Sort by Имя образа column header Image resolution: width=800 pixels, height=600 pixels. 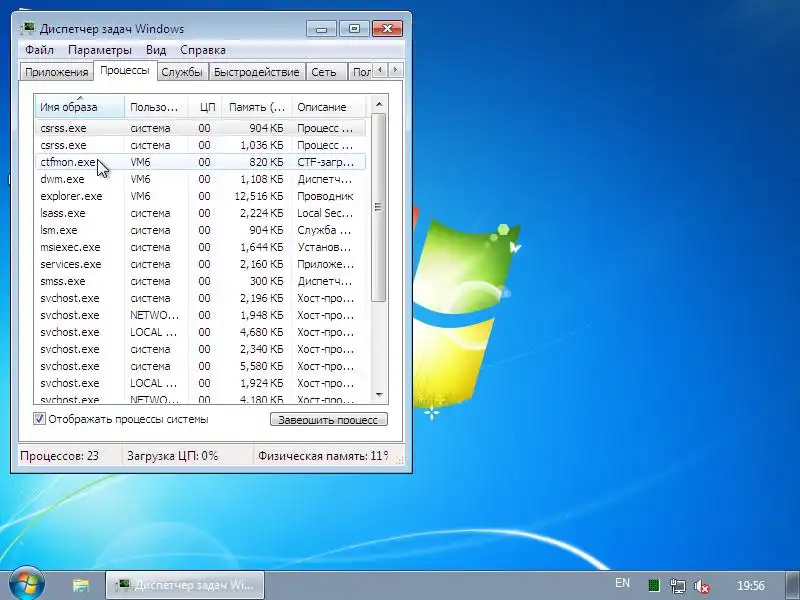click(x=80, y=107)
